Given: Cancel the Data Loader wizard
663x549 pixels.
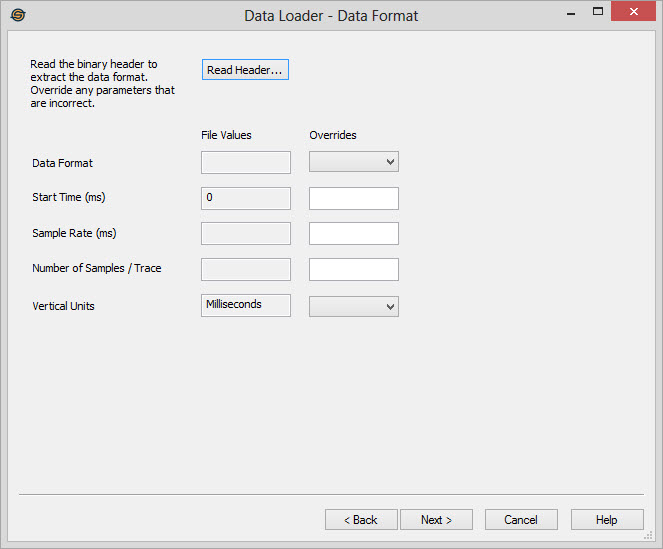Looking at the screenshot, I should pyautogui.click(x=521, y=520).
